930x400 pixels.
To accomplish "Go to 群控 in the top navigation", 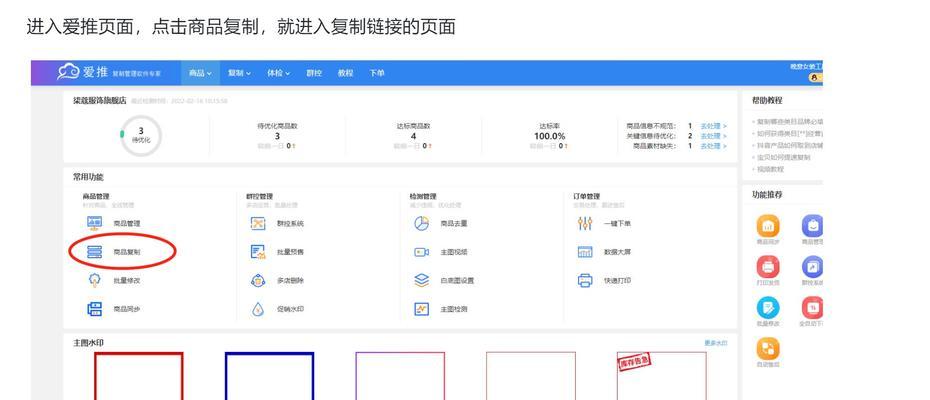I will pyautogui.click(x=314, y=73).
